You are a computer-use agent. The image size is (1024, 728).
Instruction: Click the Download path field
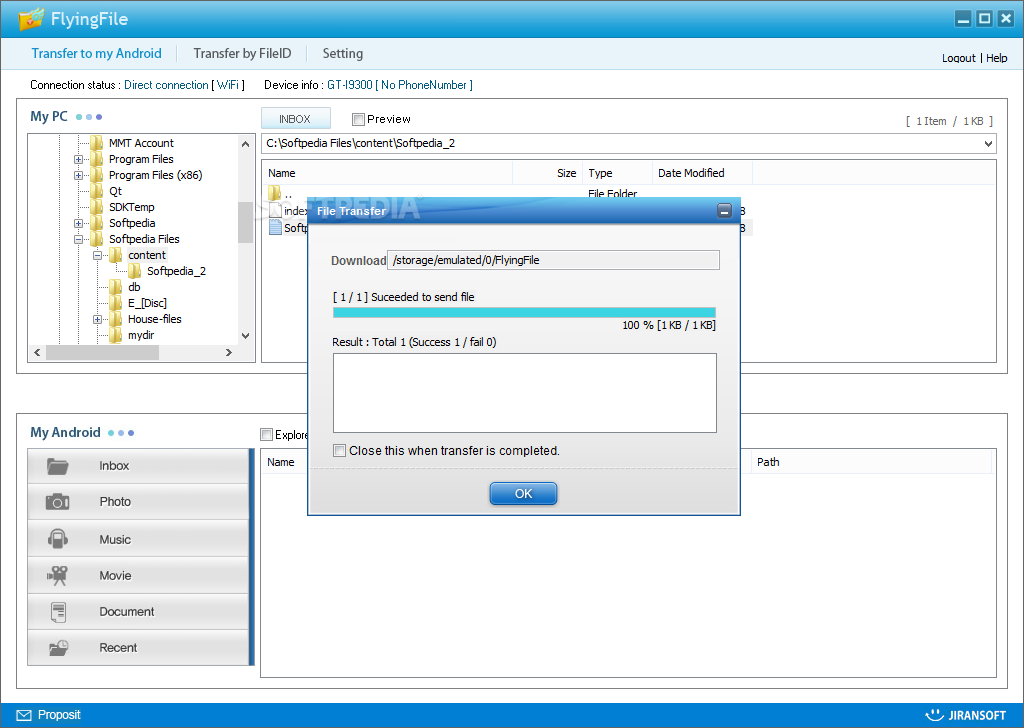point(554,260)
